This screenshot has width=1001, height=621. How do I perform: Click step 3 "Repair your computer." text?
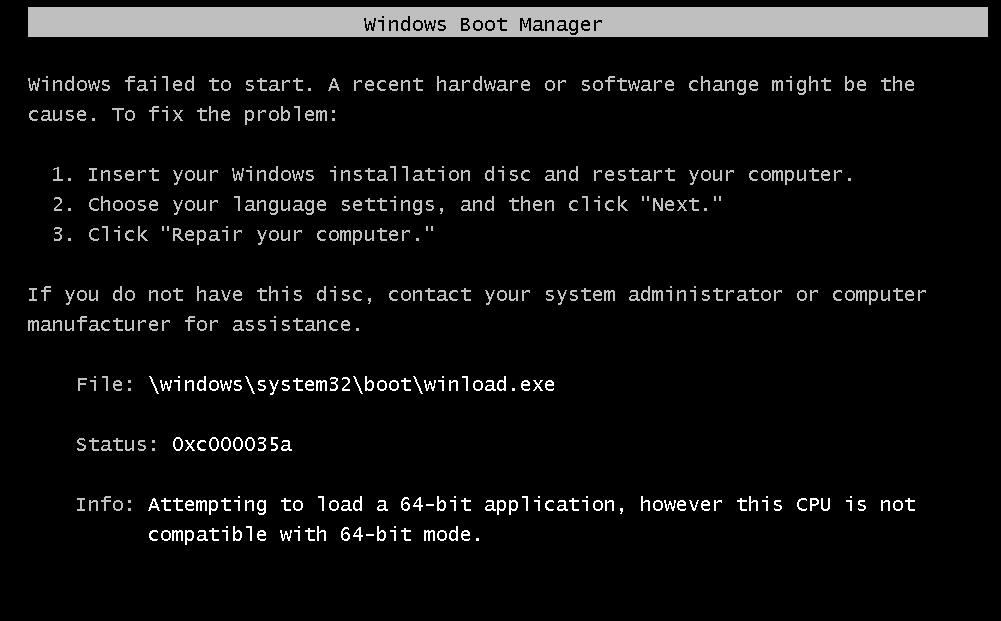click(303, 235)
